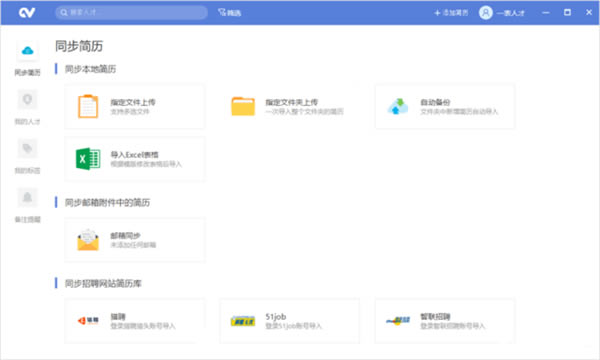Click the 邮箱同步 envelope icon

88,240
